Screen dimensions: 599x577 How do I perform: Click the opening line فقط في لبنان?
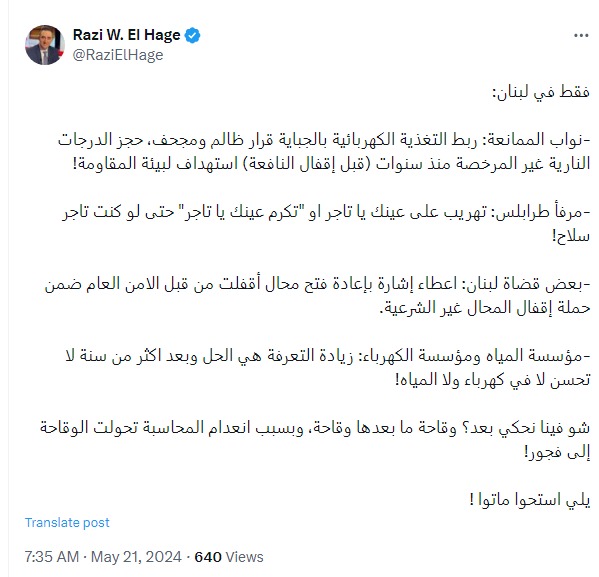(x=541, y=92)
